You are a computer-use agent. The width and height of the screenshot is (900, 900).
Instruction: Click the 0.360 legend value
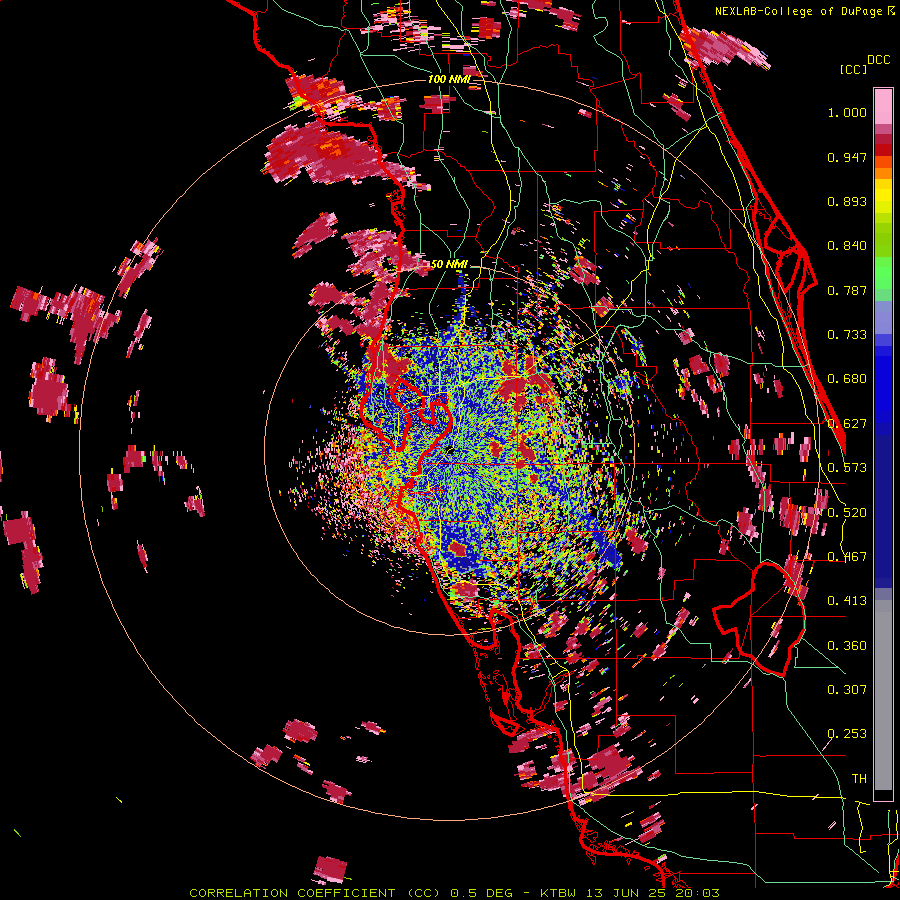(847, 646)
